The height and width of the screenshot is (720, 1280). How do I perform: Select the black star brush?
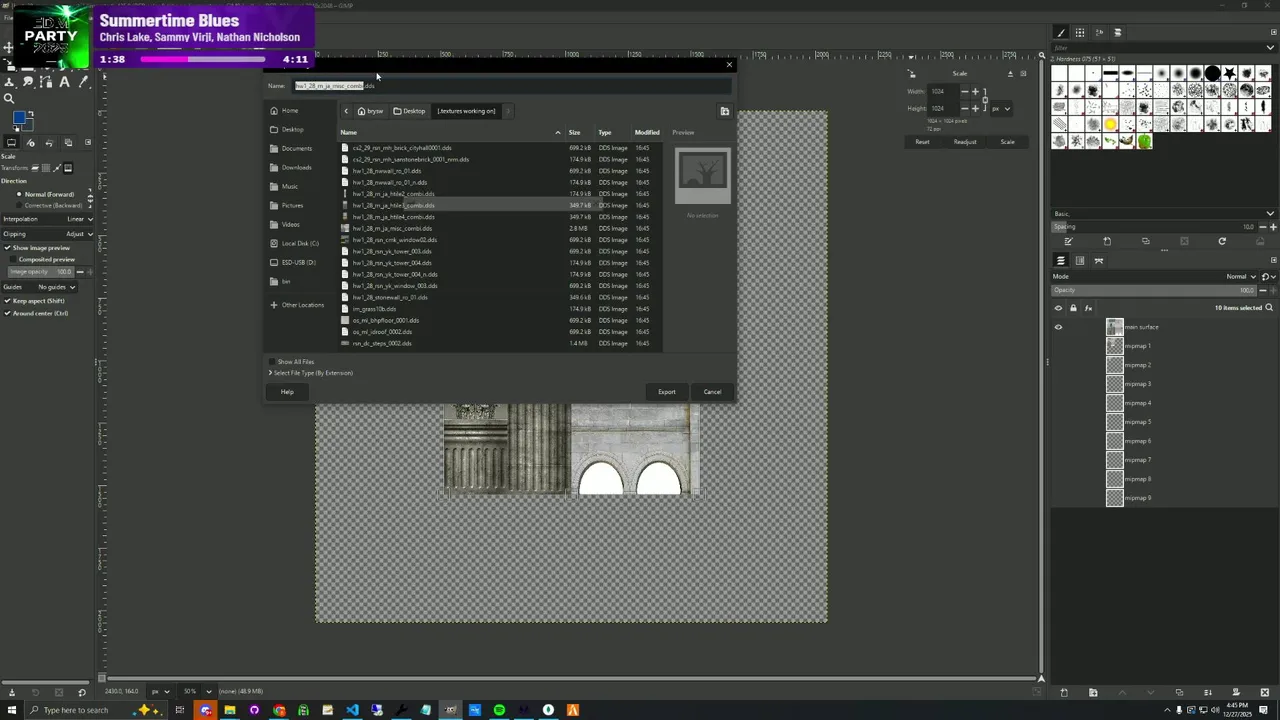[x=1230, y=73]
